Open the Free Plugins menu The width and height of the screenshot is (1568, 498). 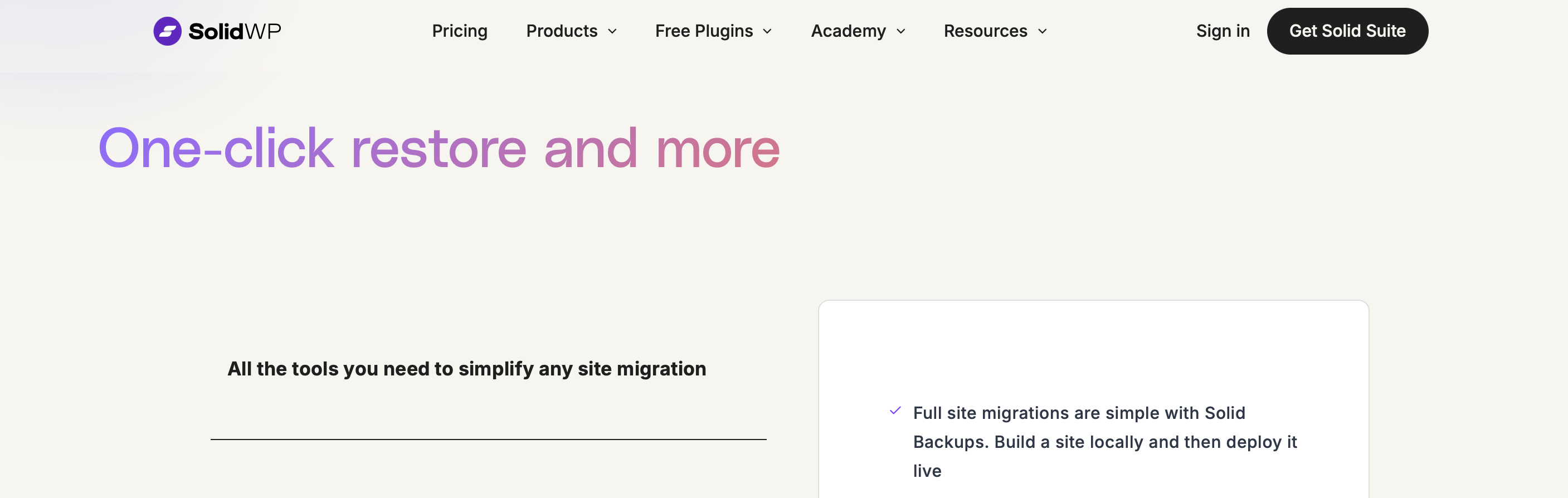tap(704, 31)
